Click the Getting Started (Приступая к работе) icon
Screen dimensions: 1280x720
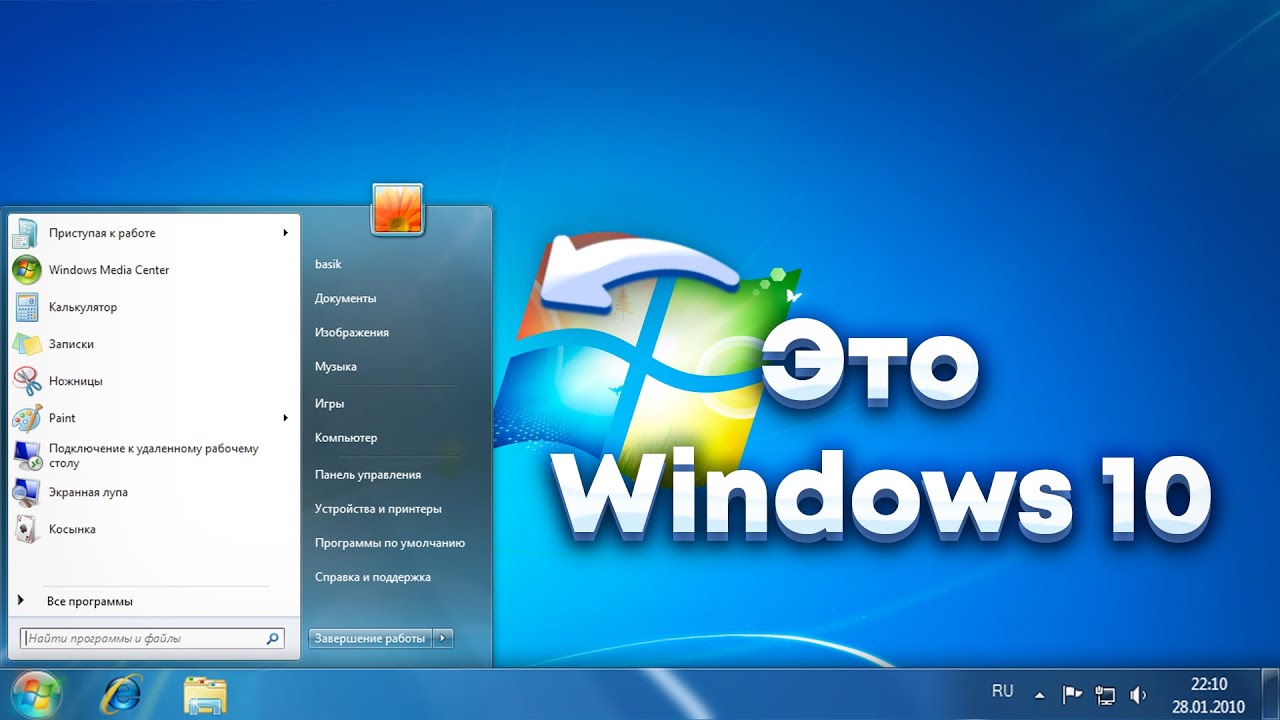pyautogui.click(x=25, y=233)
